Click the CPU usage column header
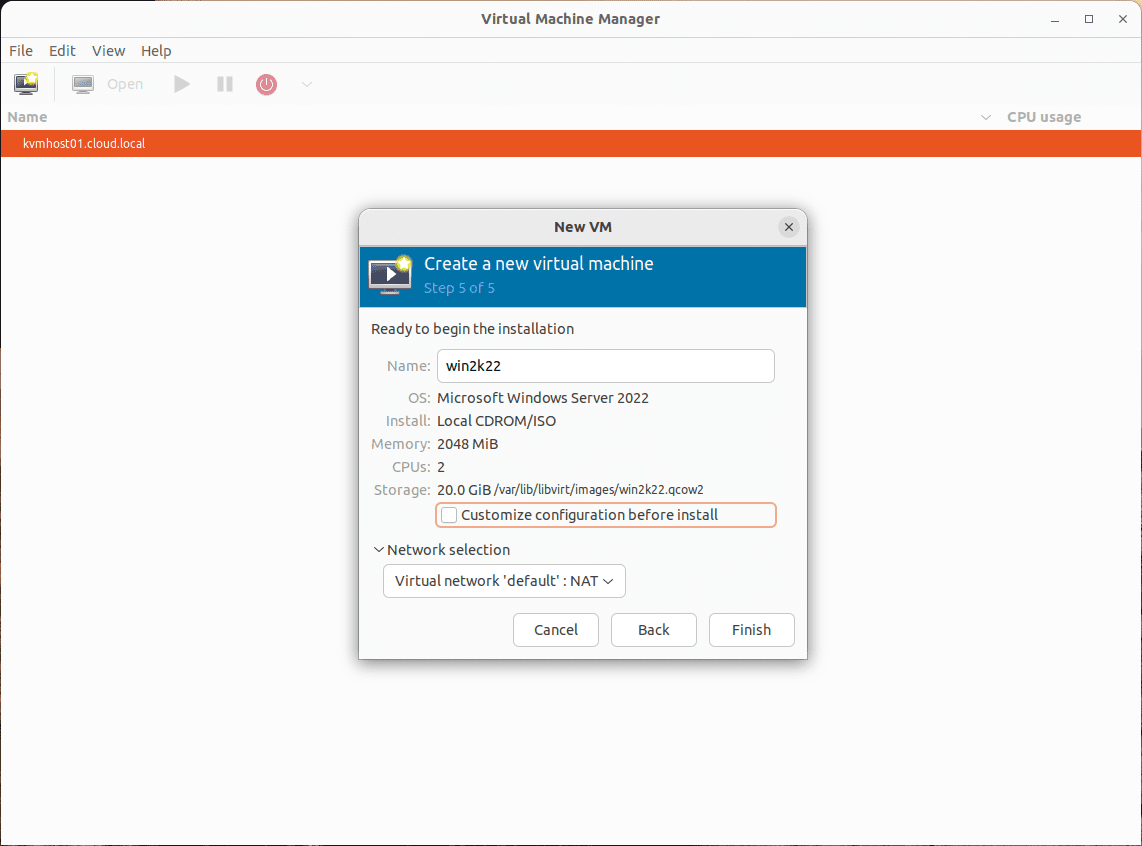Screen dimensions: 1142x846 pos(1044,117)
